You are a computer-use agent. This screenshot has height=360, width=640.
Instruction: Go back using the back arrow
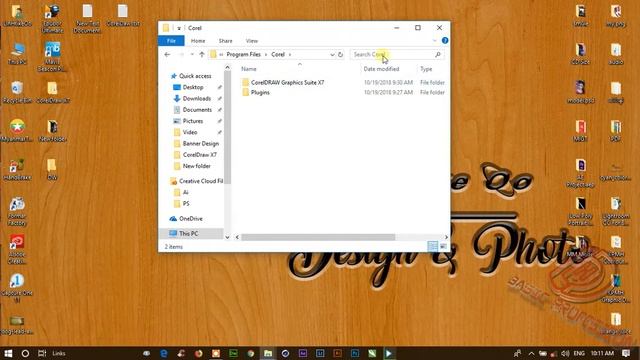click(167, 54)
